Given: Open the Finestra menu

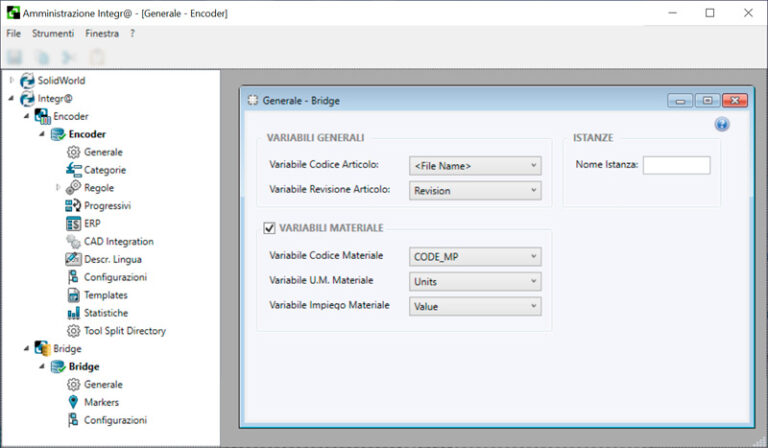Looking at the screenshot, I should (102, 33).
